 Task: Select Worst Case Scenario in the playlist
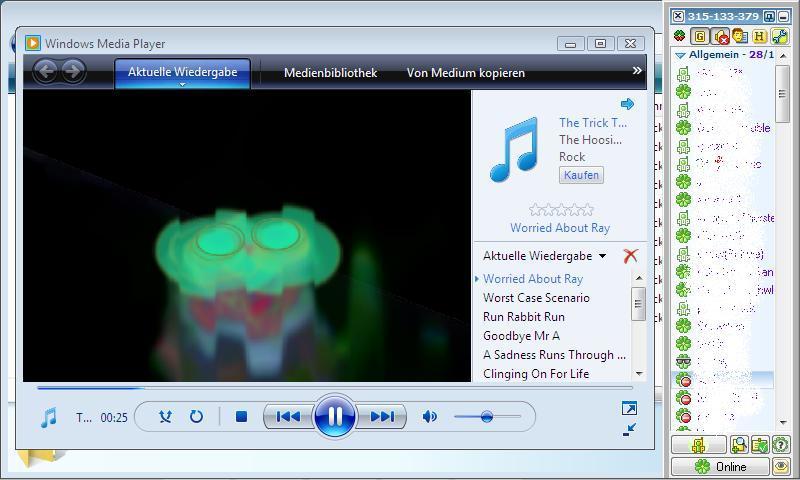536,298
